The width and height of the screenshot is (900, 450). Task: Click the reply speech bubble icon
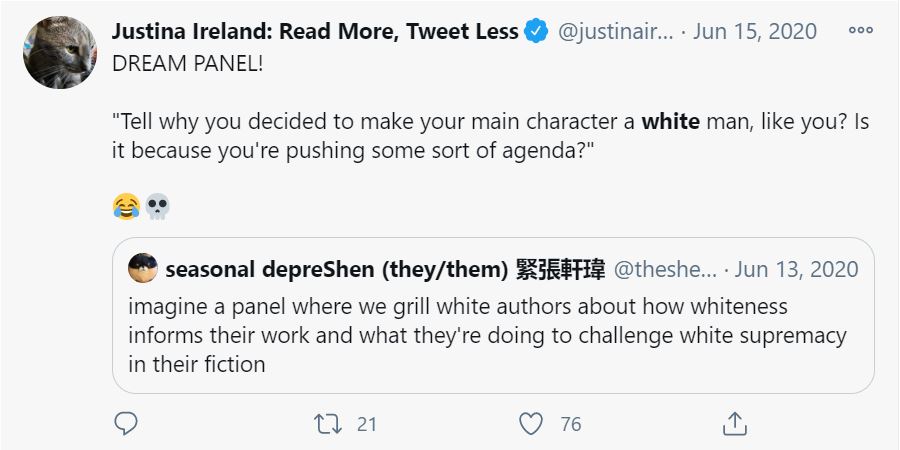pos(125,424)
